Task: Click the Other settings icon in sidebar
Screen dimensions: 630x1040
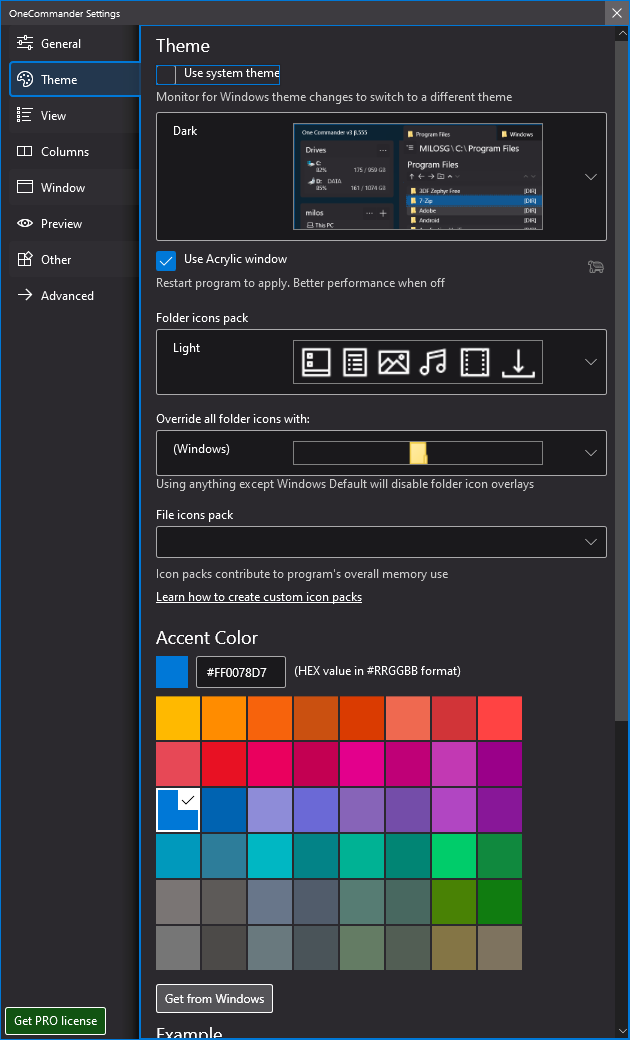Action: tap(25, 259)
